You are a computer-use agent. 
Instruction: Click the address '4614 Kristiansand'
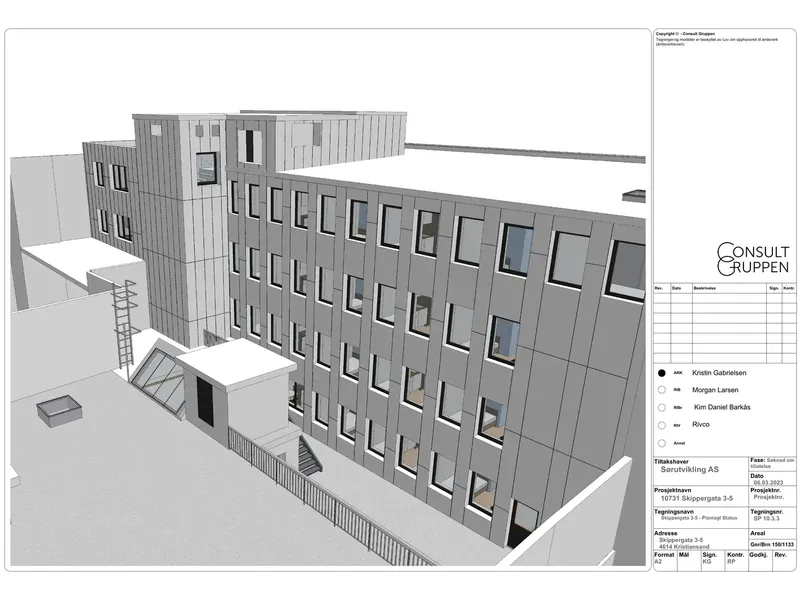click(684, 547)
